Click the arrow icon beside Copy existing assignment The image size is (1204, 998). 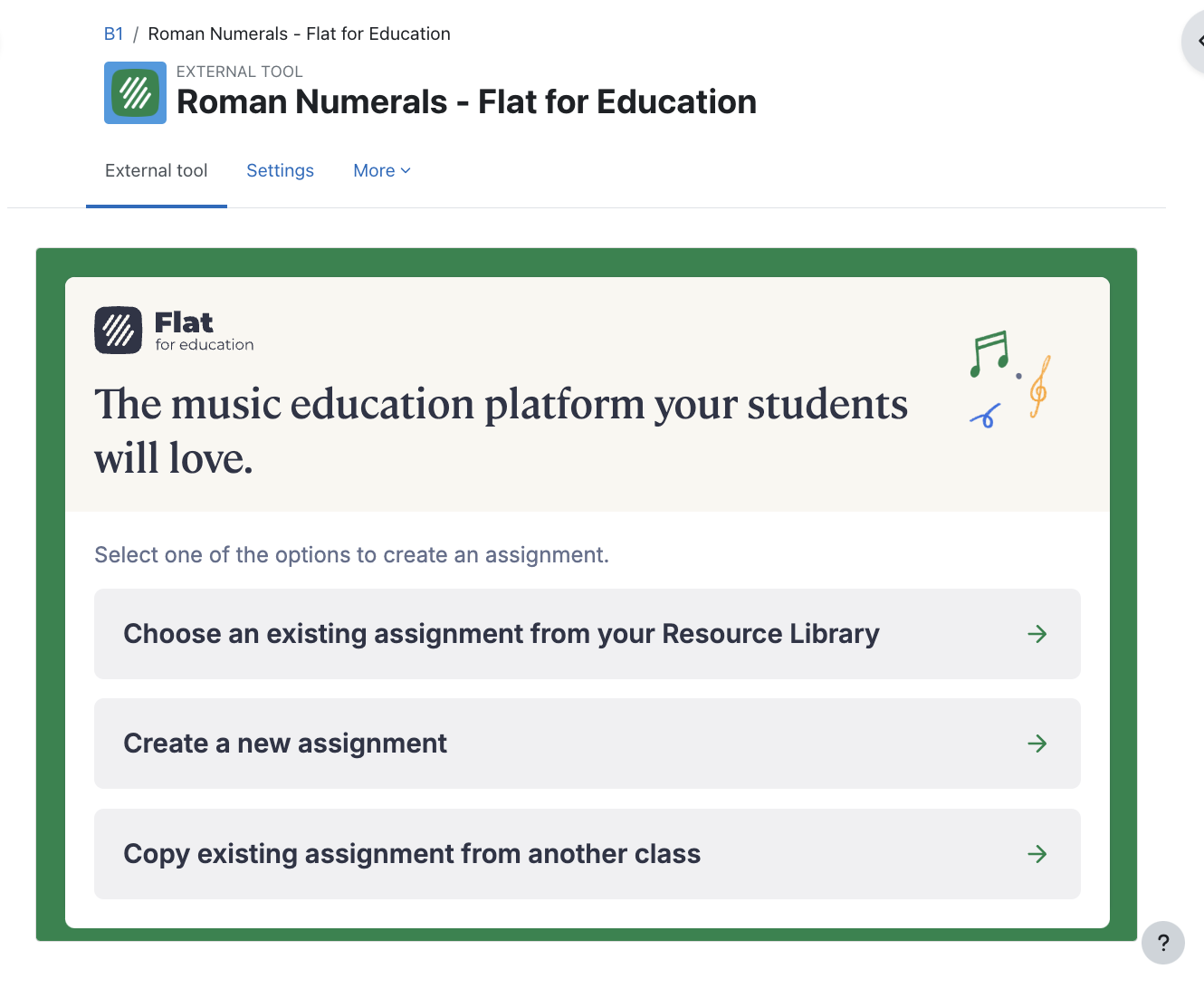point(1037,854)
